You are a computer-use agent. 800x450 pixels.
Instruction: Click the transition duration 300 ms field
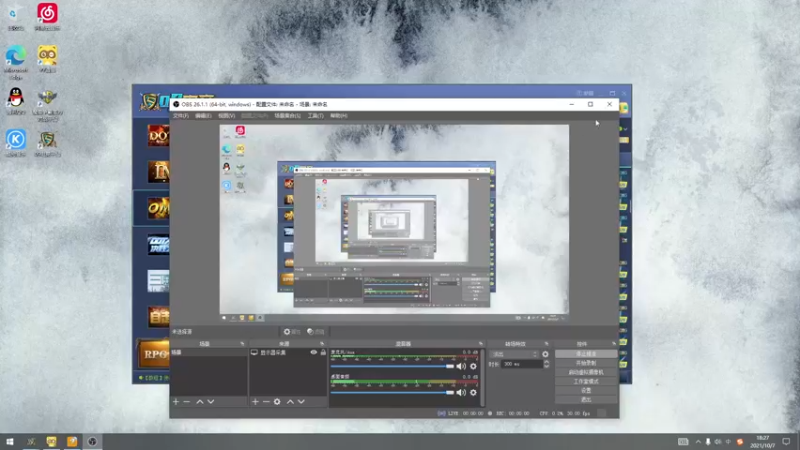tap(521, 364)
